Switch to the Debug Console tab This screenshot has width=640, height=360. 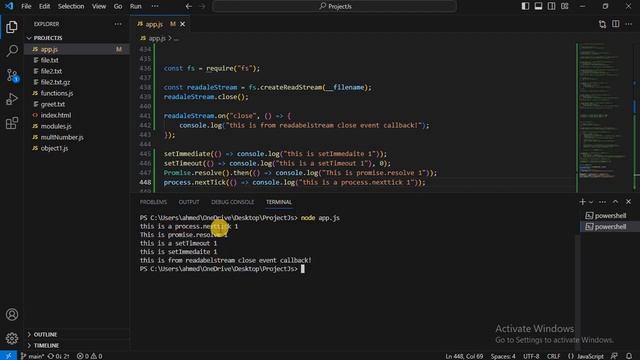(x=232, y=202)
